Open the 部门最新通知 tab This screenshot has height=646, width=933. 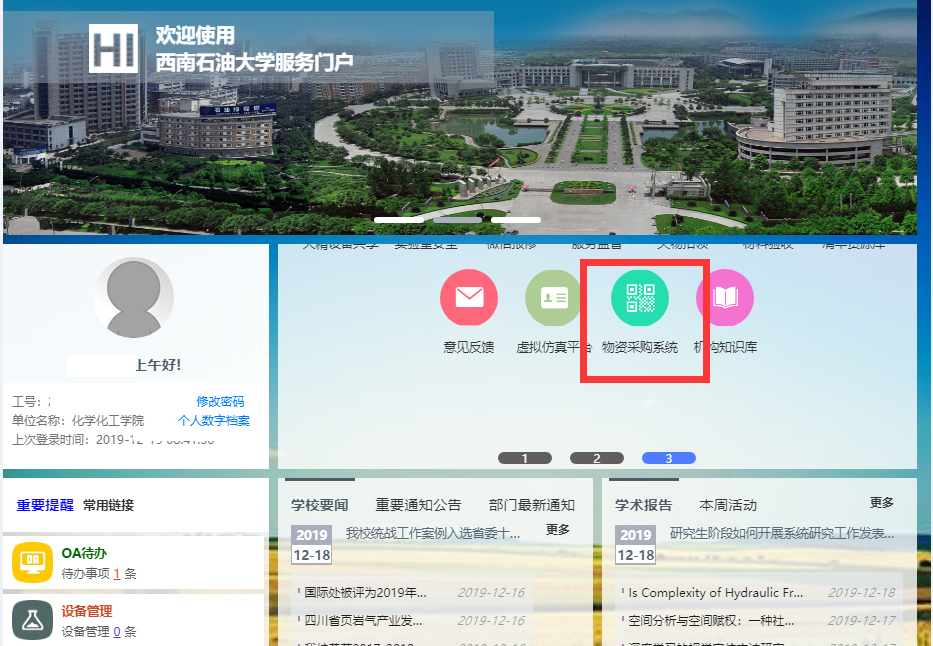point(532,505)
